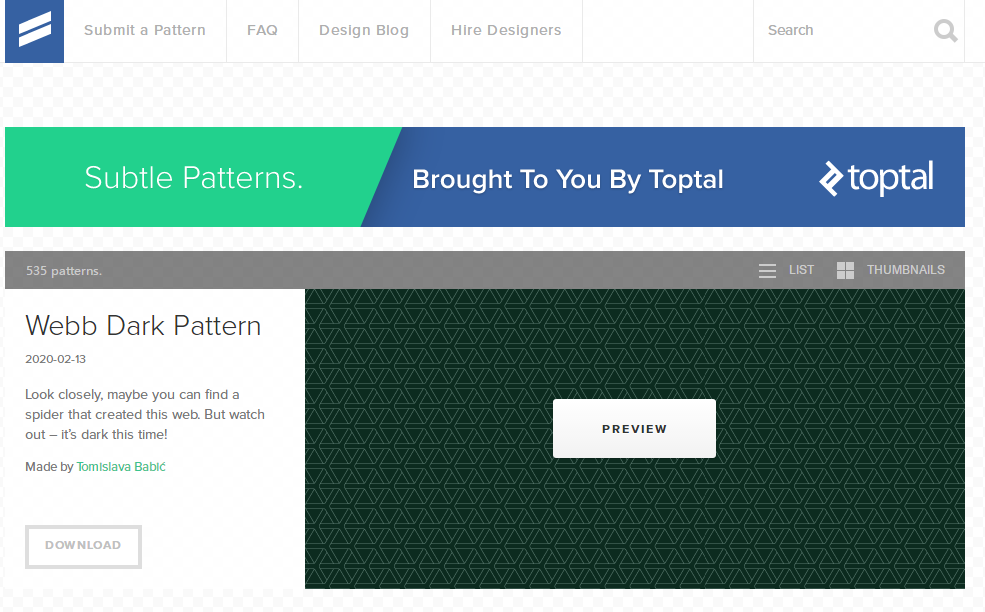Click the search magnifier icon
This screenshot has height=612, width=985.
(945, 30)
